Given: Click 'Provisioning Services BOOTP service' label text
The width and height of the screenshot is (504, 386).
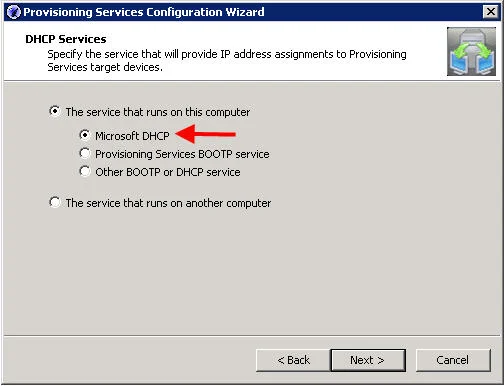Looking at the screenshot, I should click(182, 154).
